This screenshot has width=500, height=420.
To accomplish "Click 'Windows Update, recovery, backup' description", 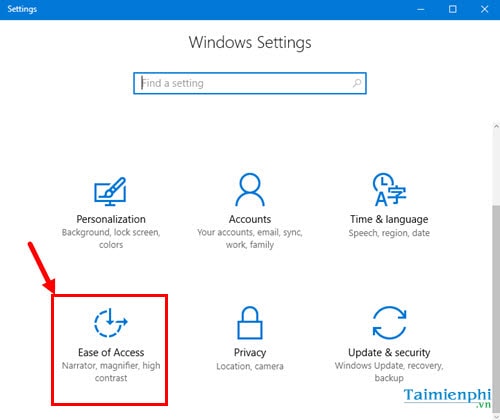I will pyautogui.click(x=389, y=372).
